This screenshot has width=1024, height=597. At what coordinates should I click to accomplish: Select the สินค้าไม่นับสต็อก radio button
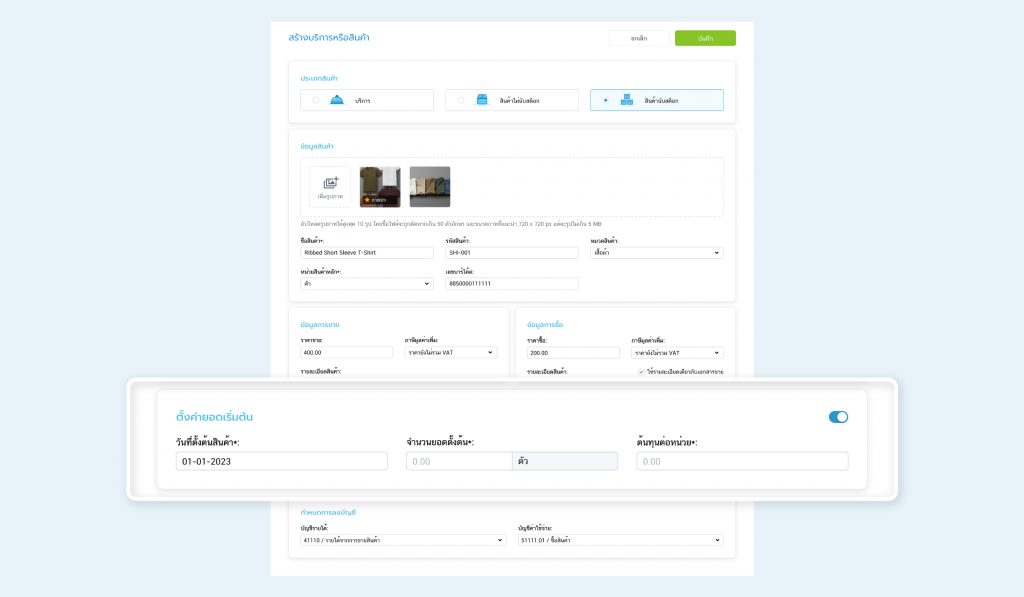461,100
